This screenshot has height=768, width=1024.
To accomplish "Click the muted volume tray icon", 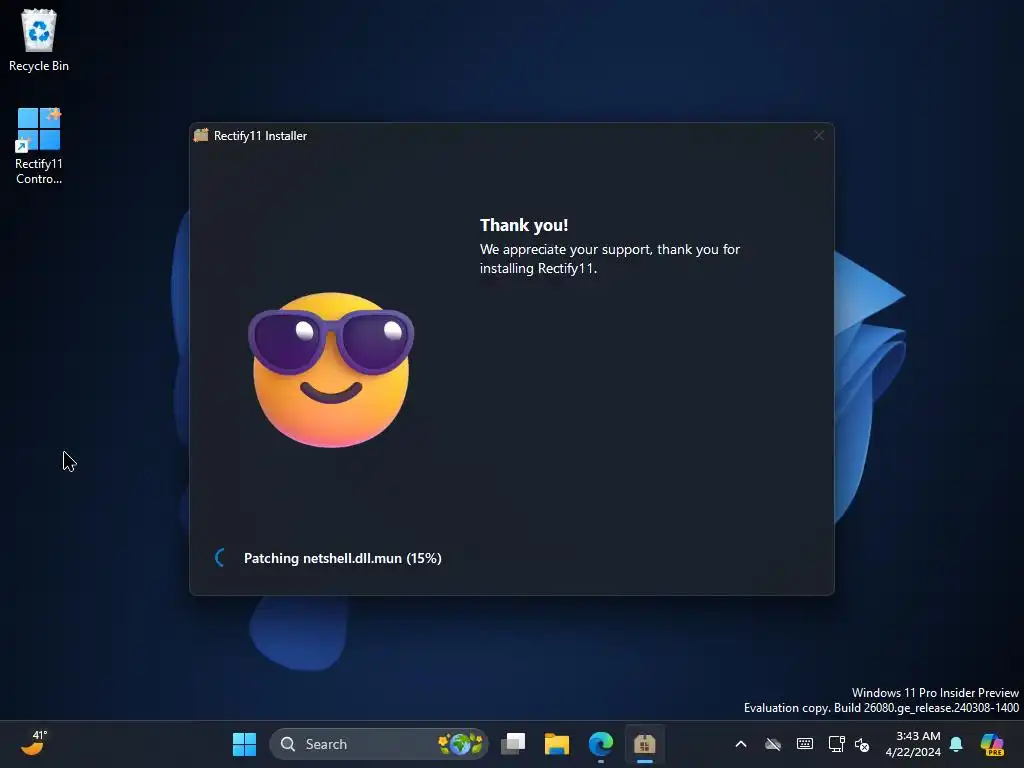I will point(862,744).
